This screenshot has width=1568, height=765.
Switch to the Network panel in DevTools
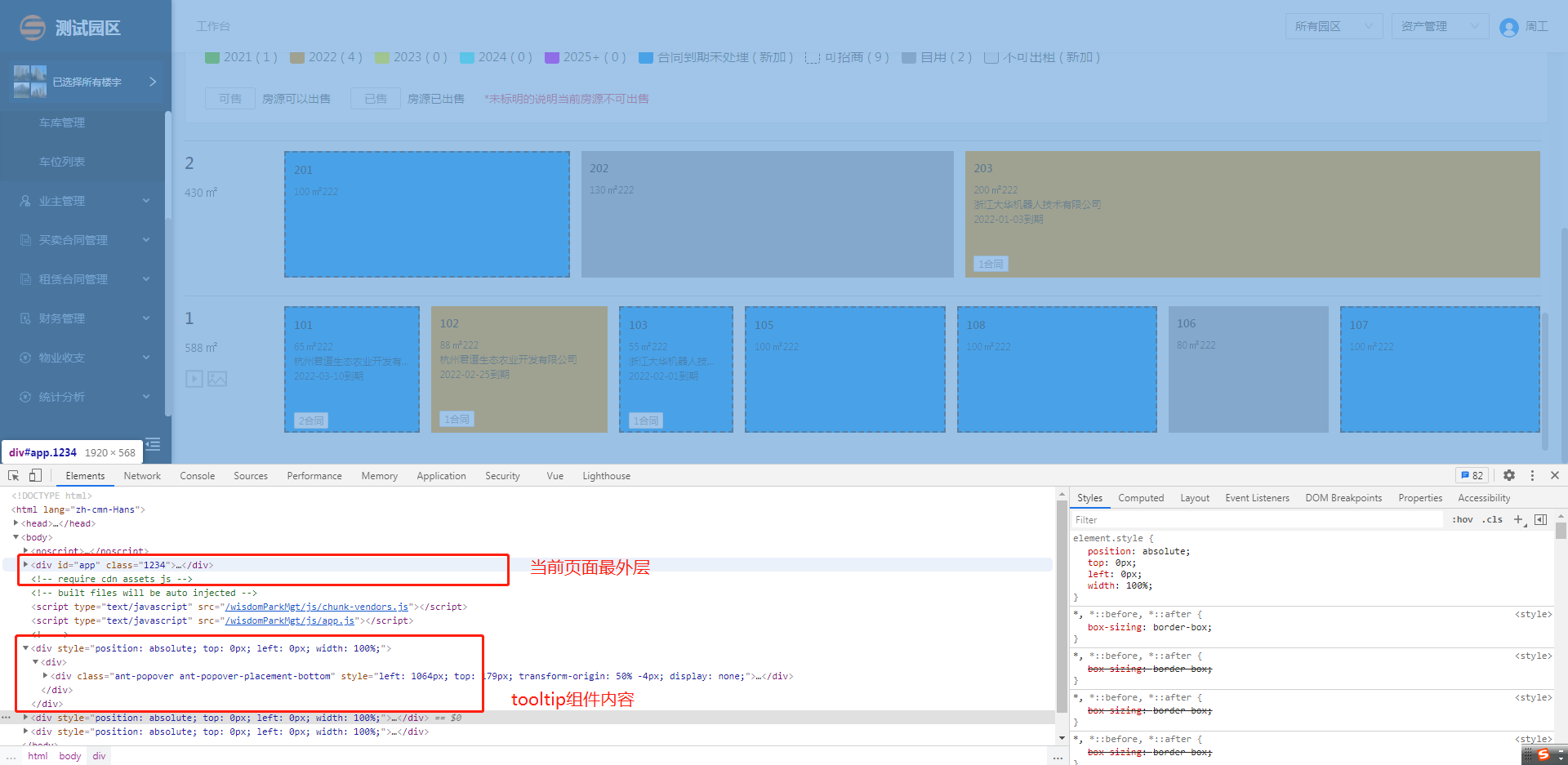pyautogui.click(x=142, y=475)
